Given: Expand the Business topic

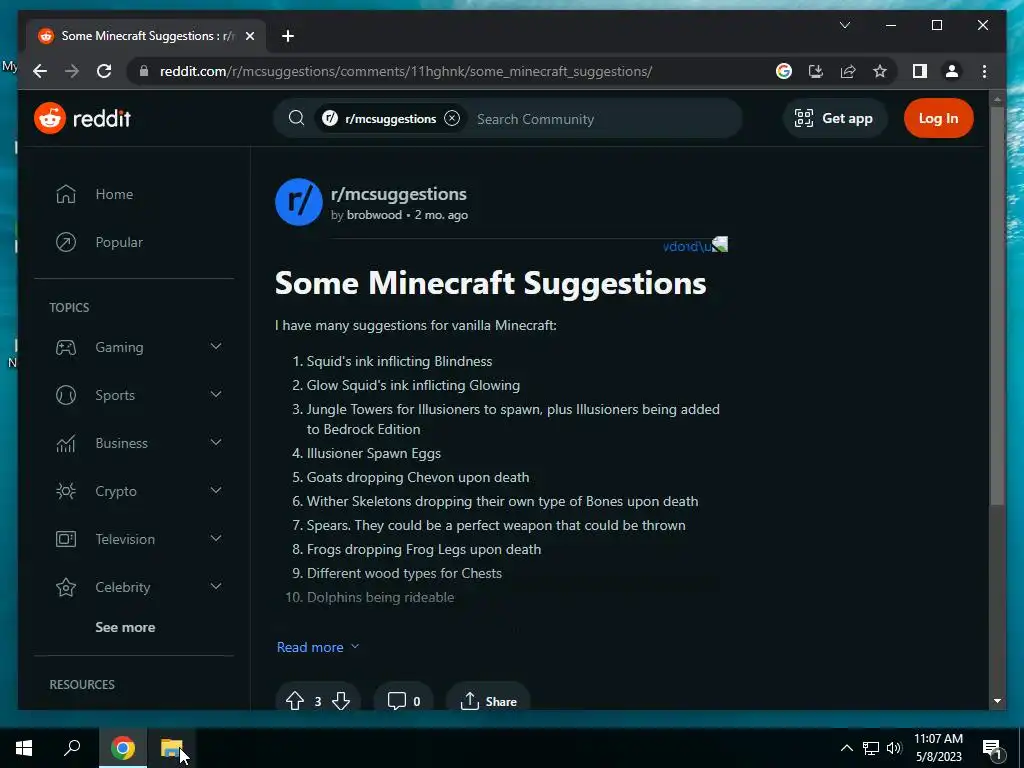Looking at the screenshot, I should [x=216, y=443].
